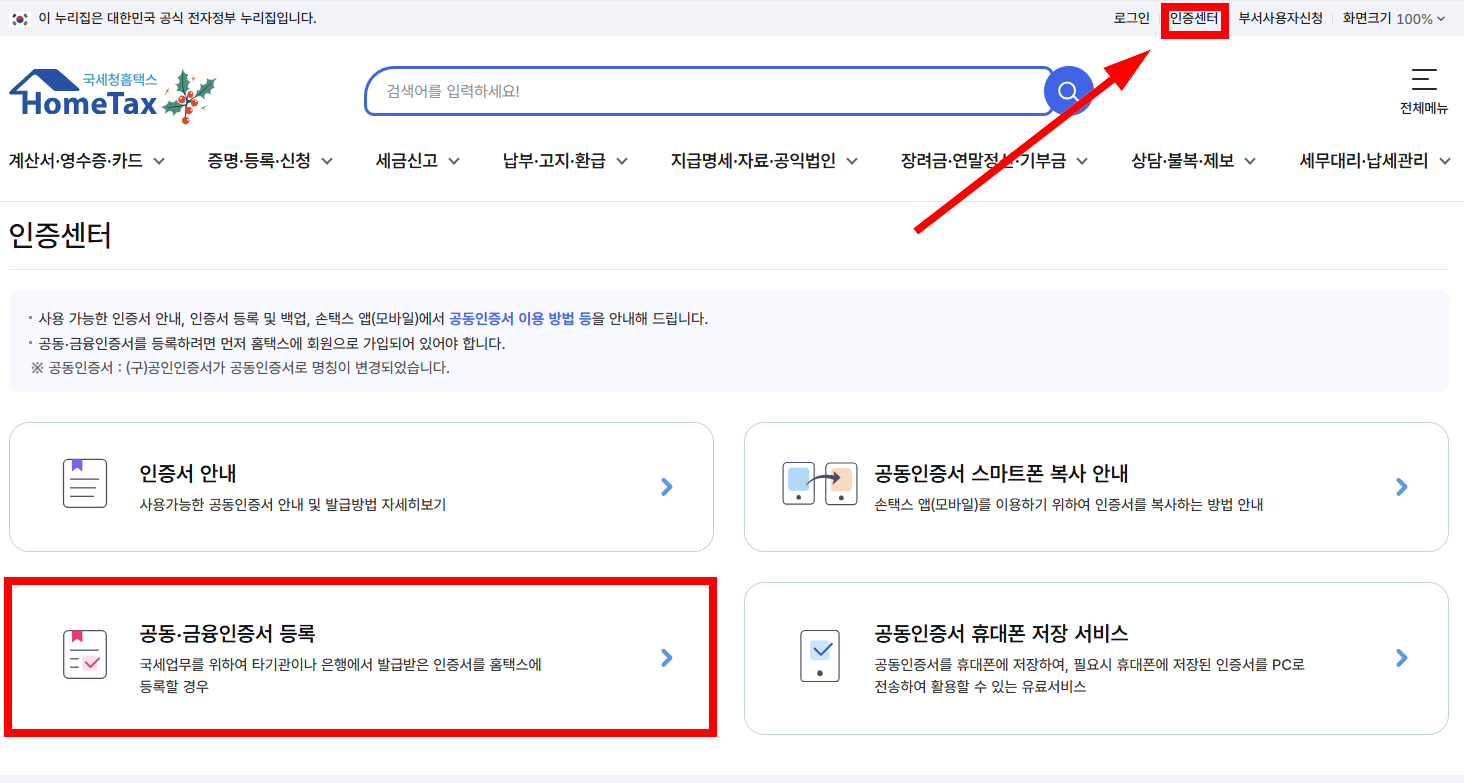Click the Korean flag icon in the notice bar
This screenshot has width=1464, height=783.
click(21, 18)
